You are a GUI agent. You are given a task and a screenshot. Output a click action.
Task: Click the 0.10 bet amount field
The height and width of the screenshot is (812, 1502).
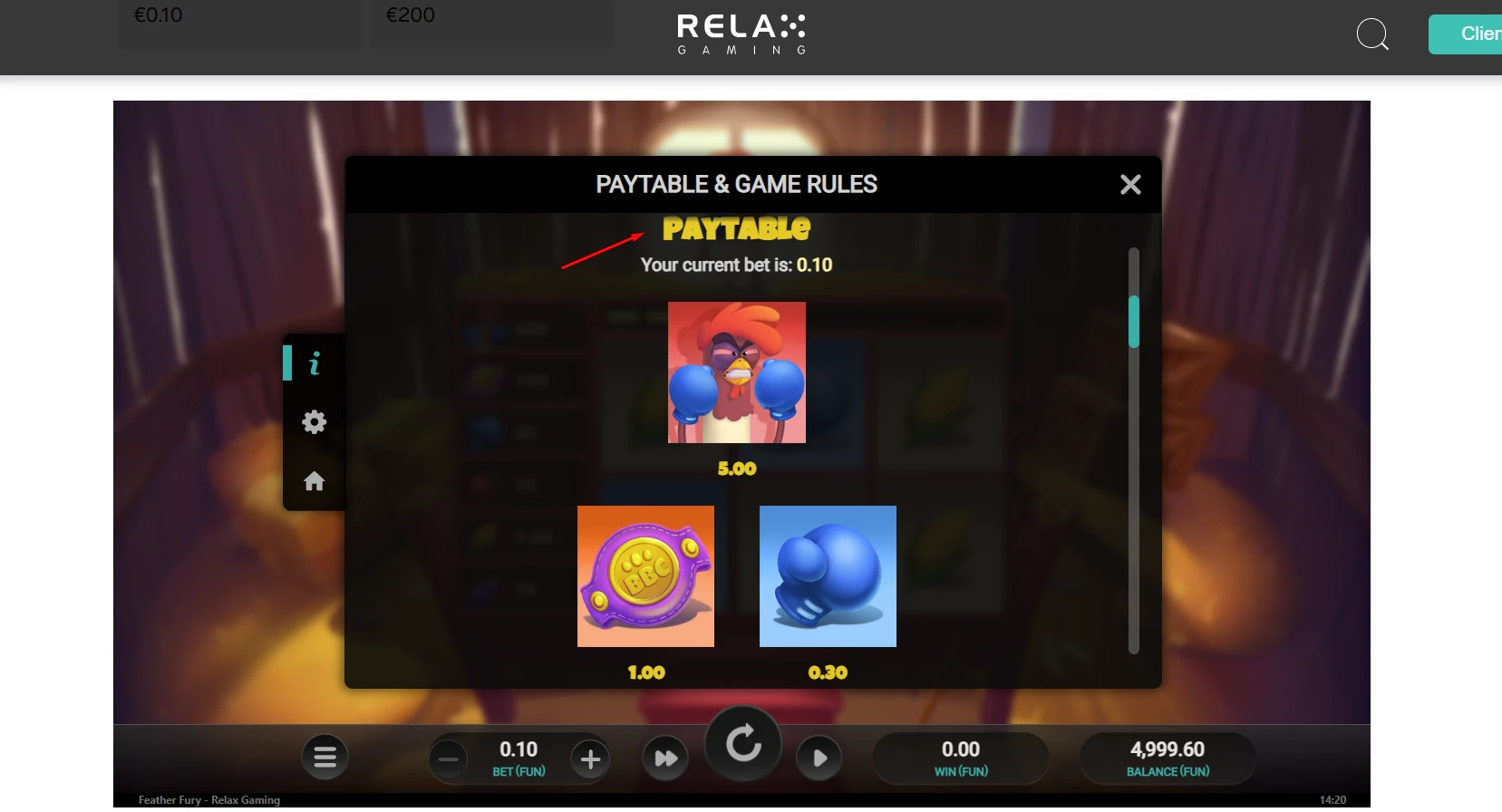[x=518, y=759]
